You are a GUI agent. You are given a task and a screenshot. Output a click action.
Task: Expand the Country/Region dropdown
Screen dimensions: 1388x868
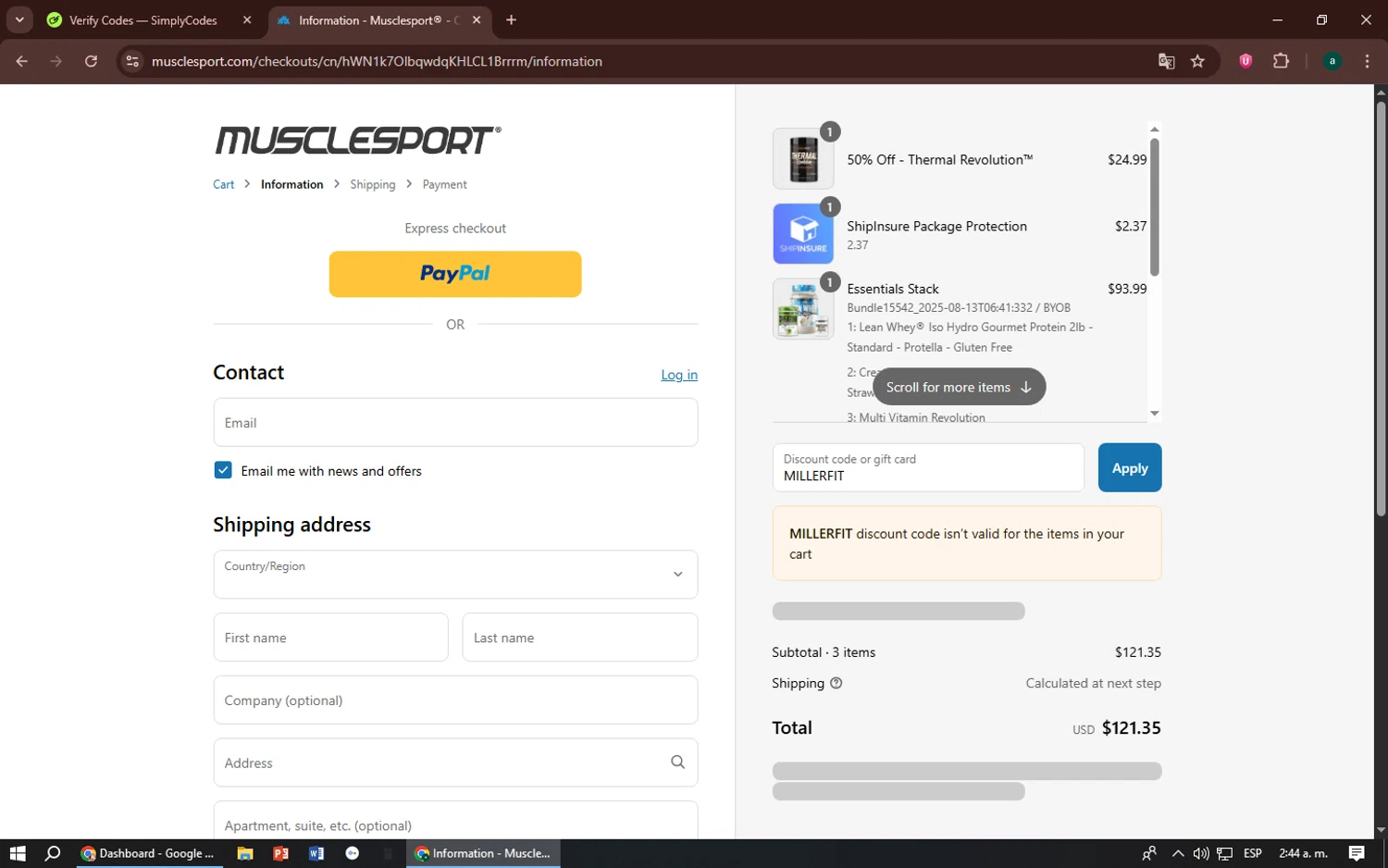point(455,575)
